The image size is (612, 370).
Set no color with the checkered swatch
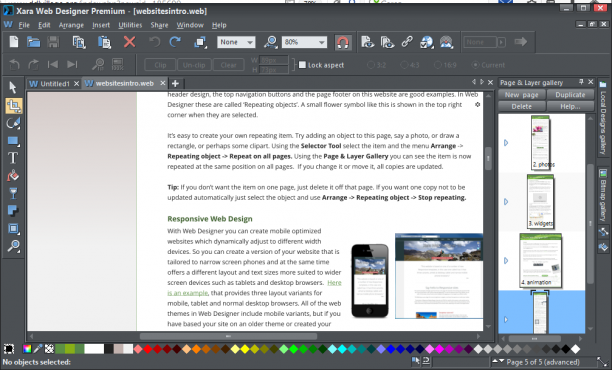click(49, 349)
